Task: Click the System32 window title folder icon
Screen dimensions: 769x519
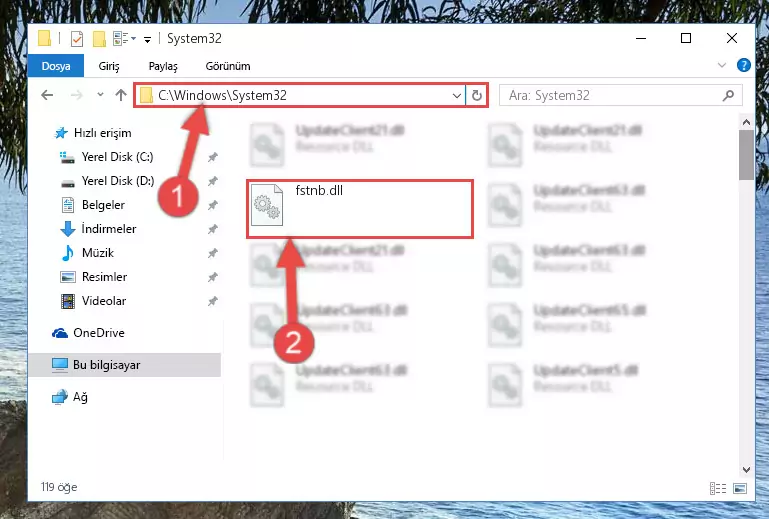Action: tap(44, 38)
